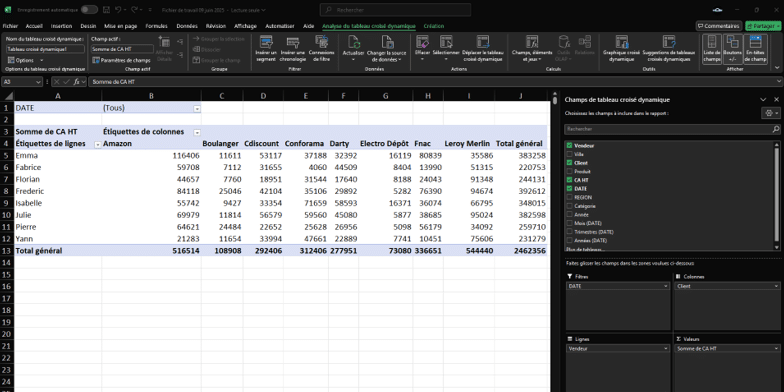Toggle En-têtes de champ display

pyautogui.click(x=756, y=49)
